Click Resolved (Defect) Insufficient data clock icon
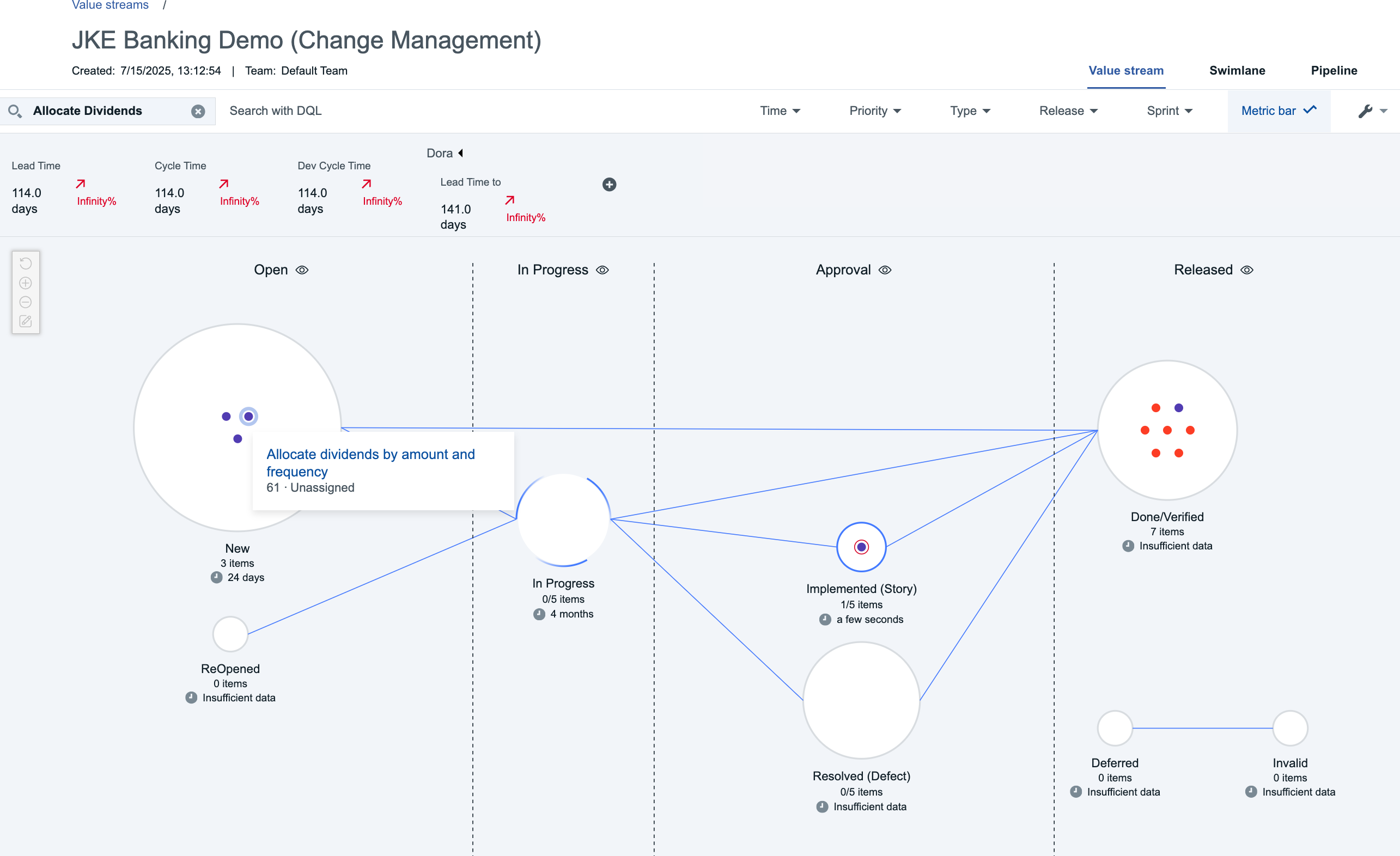The width and height of the screenshot is (1400, 856). [x=822, y=806]
